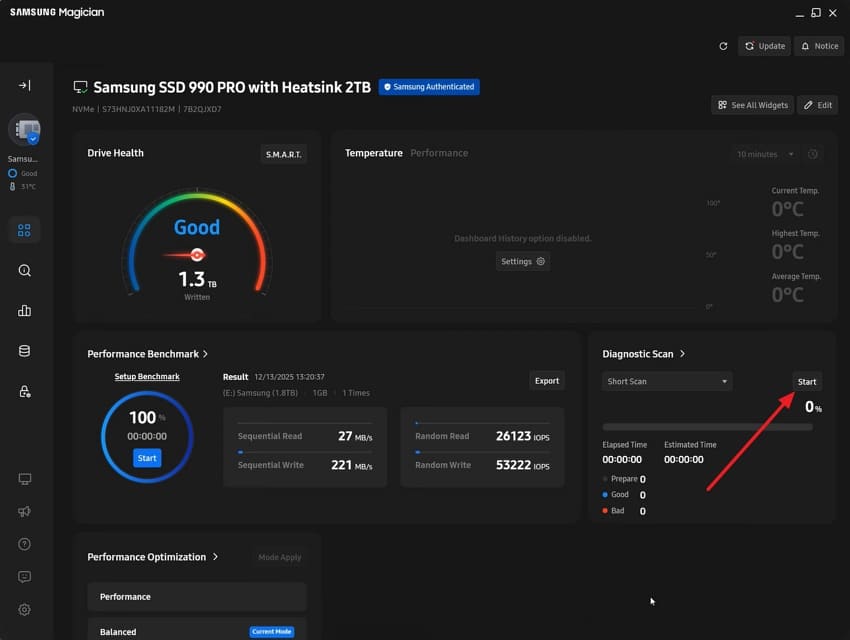Click the Good sector count row
Image resolution: width=850 pixels, height=640 pixels.
coord(624,495)
